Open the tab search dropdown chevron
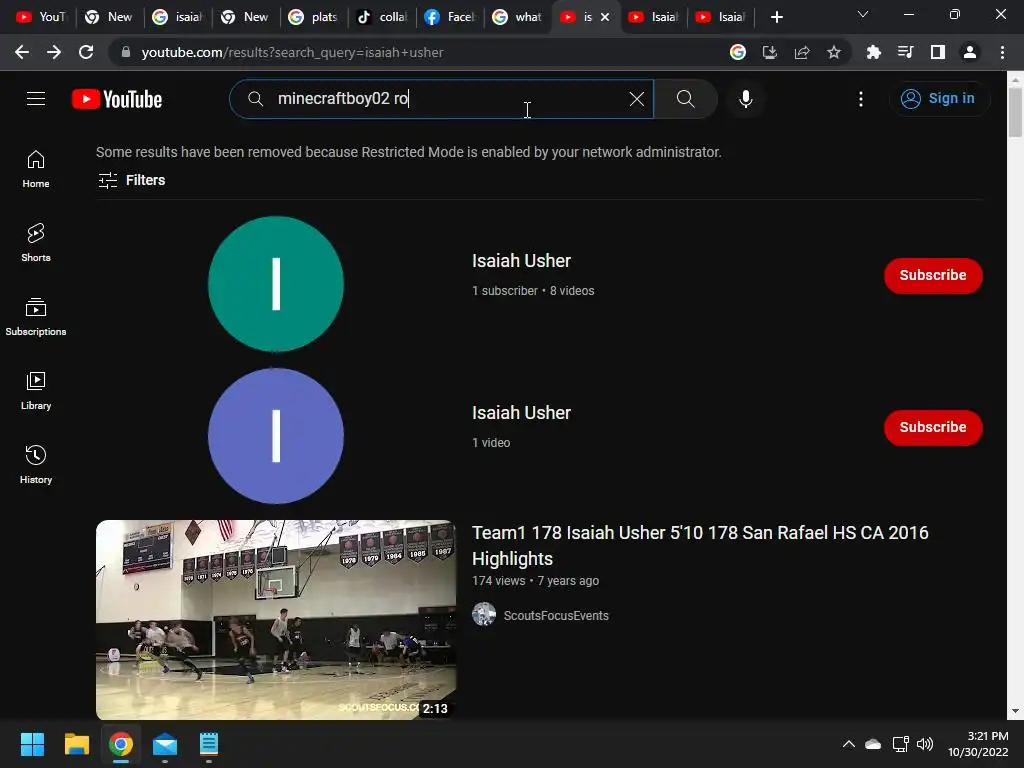 pos(863,14)
